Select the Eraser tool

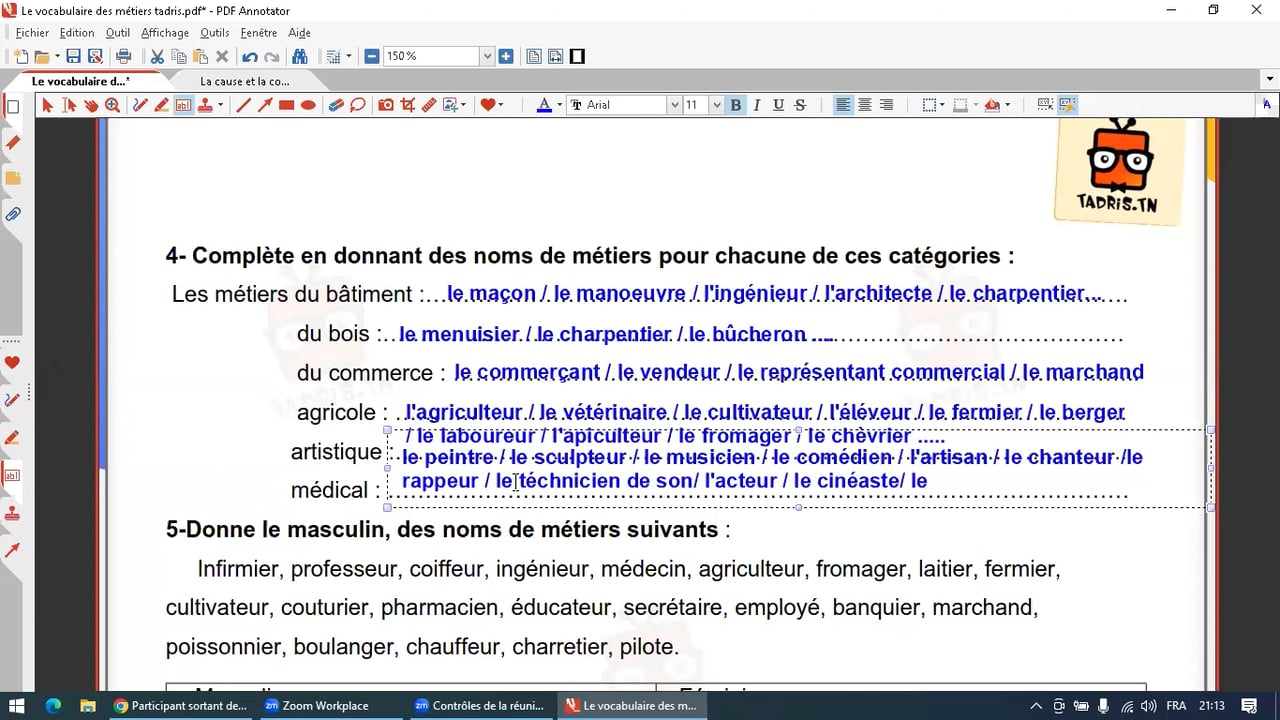tap(336, 105)
